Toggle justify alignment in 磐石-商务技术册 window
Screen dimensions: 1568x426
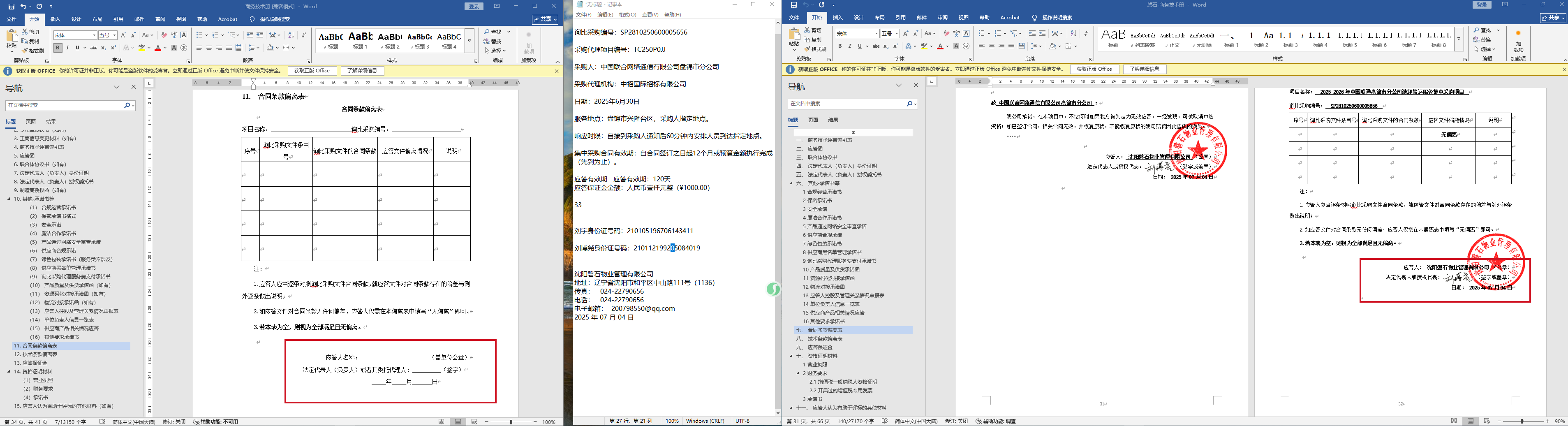click(1012, 46)
